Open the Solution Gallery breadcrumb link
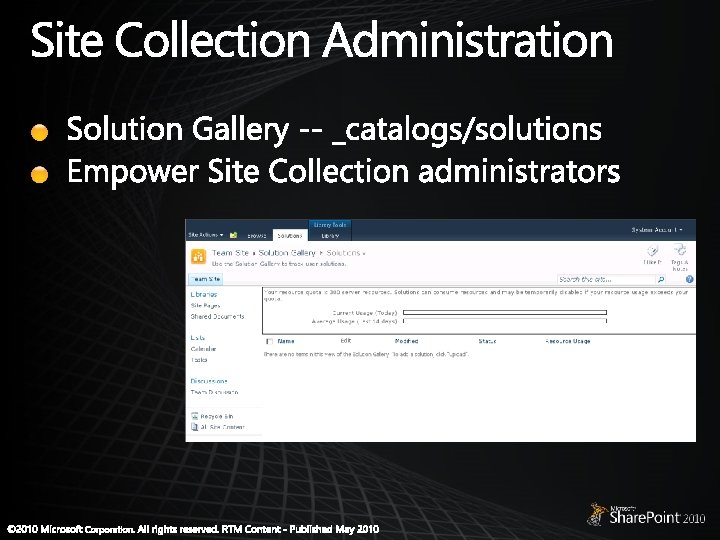Image resolution: width=720 pixels, height=540 pixels. 287,253
